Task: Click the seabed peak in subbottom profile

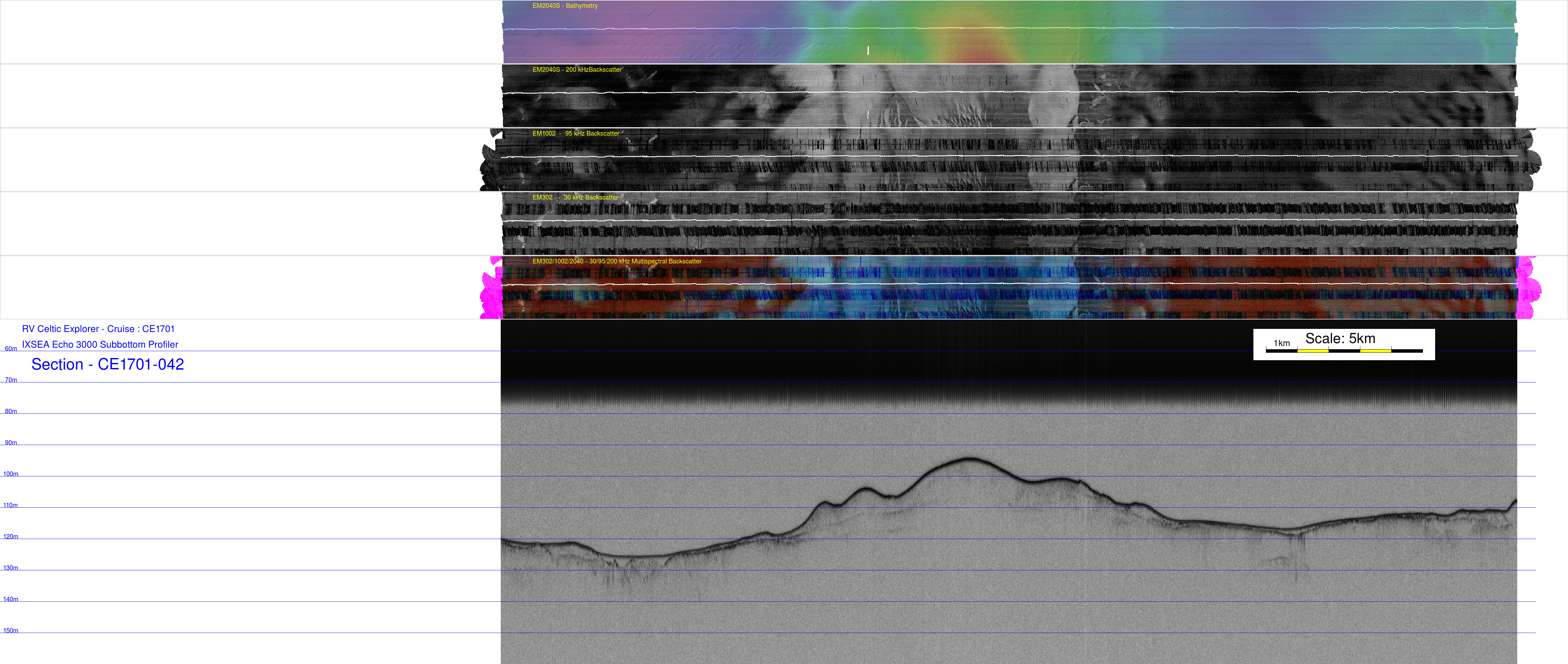Action: (x=969, y=459)
